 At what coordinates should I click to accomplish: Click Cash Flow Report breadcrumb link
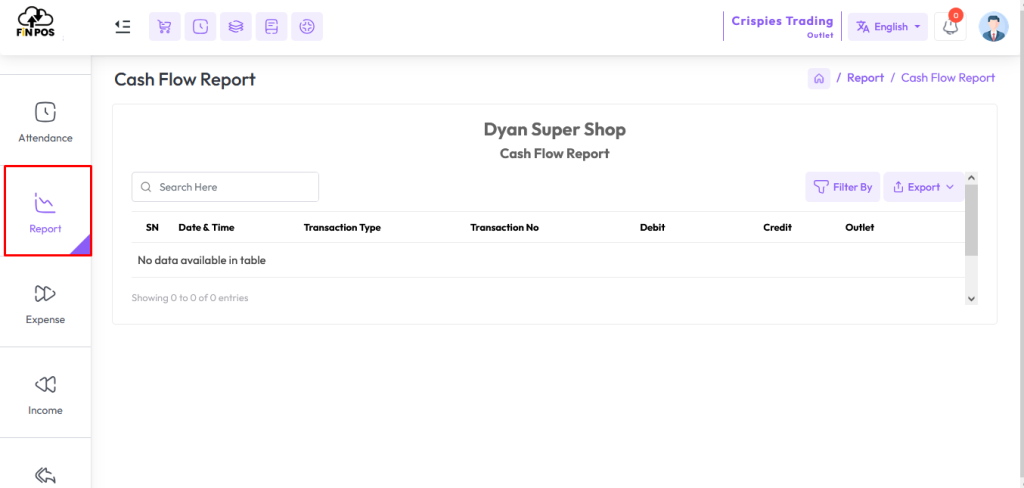pos(948,78)
